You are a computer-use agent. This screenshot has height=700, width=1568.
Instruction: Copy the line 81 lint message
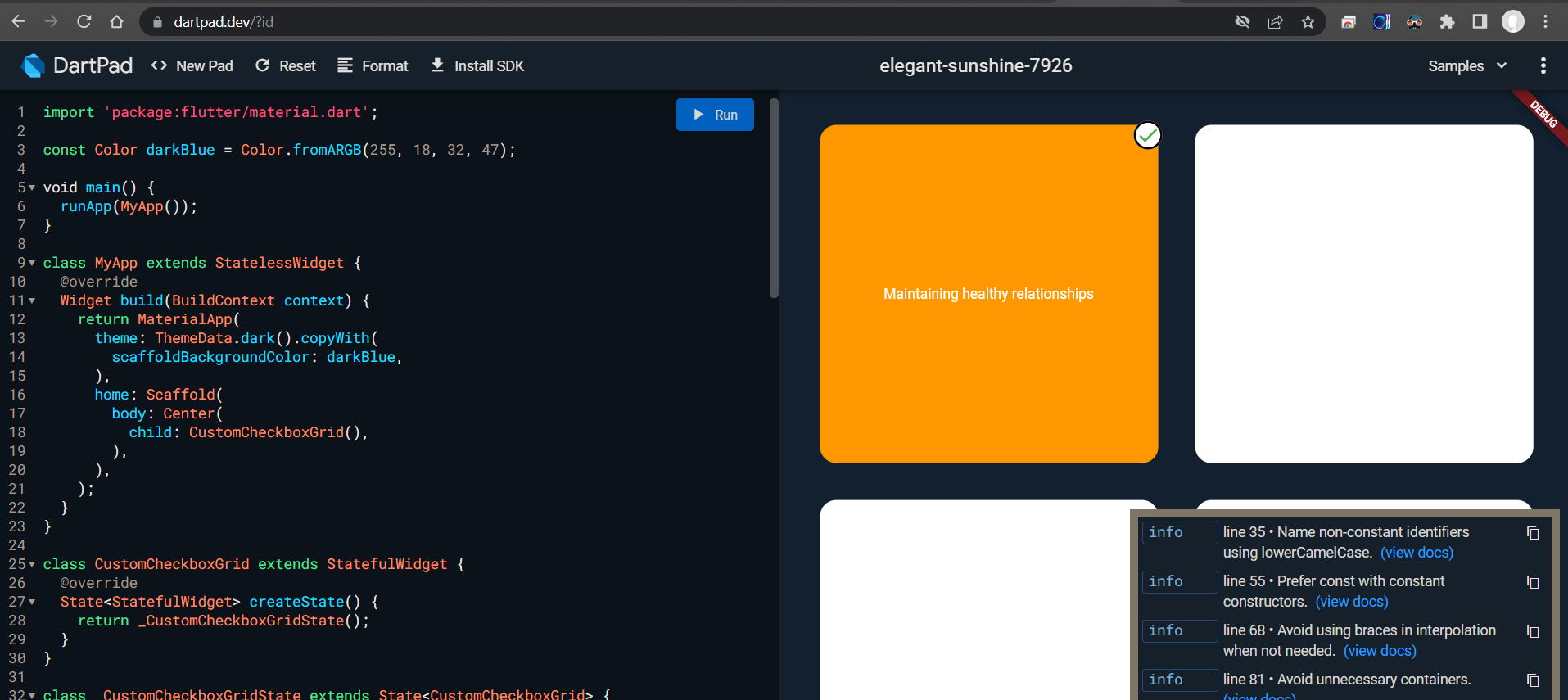[1534, 680]
